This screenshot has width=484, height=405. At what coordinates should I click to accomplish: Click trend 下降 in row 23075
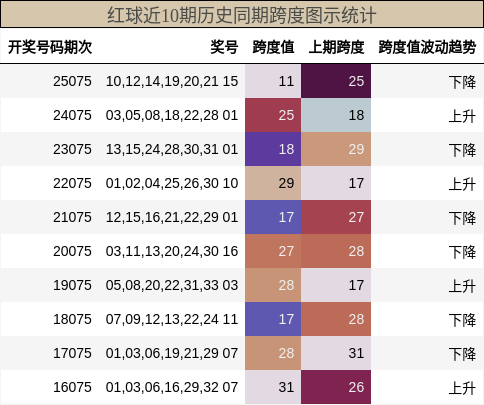(x=462, y=150)
